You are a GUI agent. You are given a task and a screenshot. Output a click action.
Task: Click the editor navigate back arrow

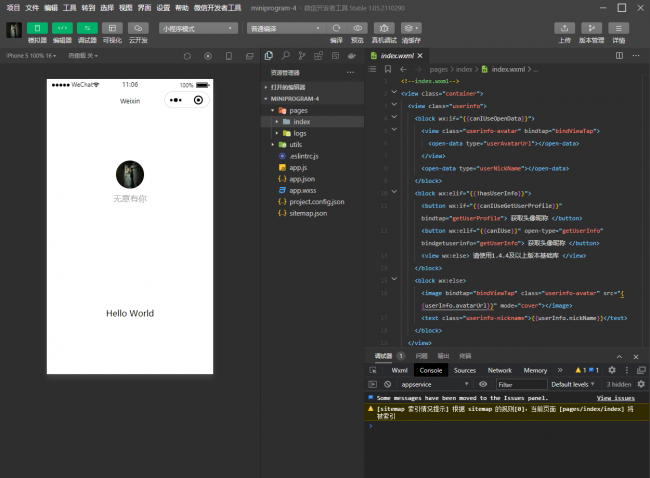coord(403,69)
